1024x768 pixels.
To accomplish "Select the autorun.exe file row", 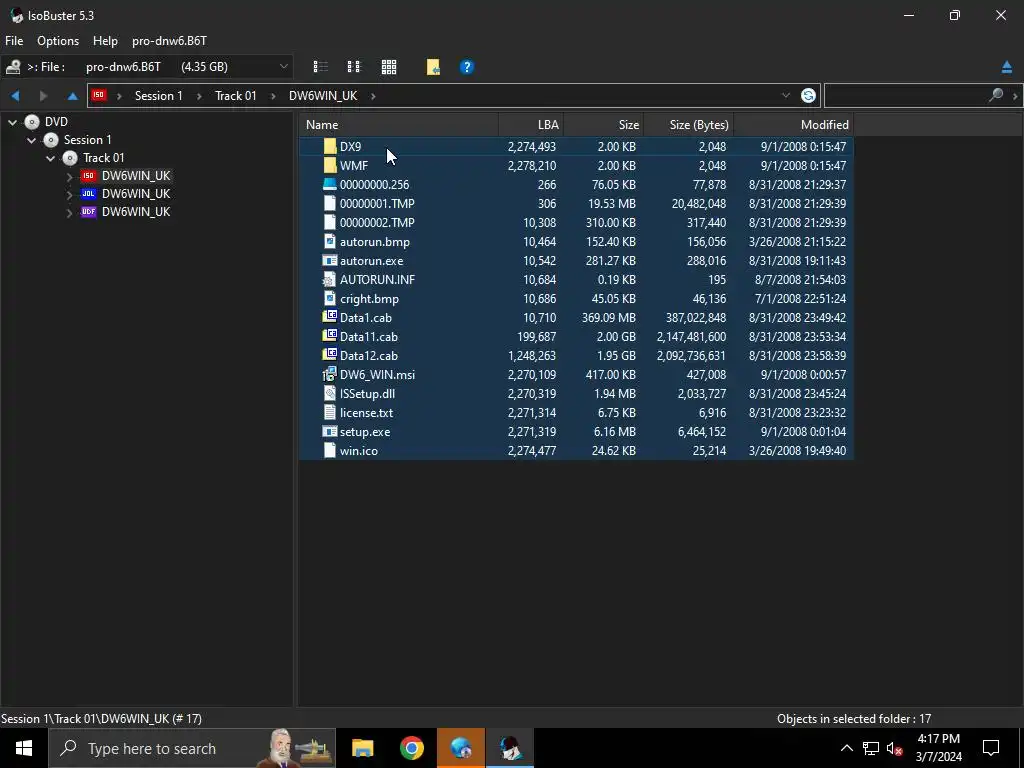I will 576,261.
